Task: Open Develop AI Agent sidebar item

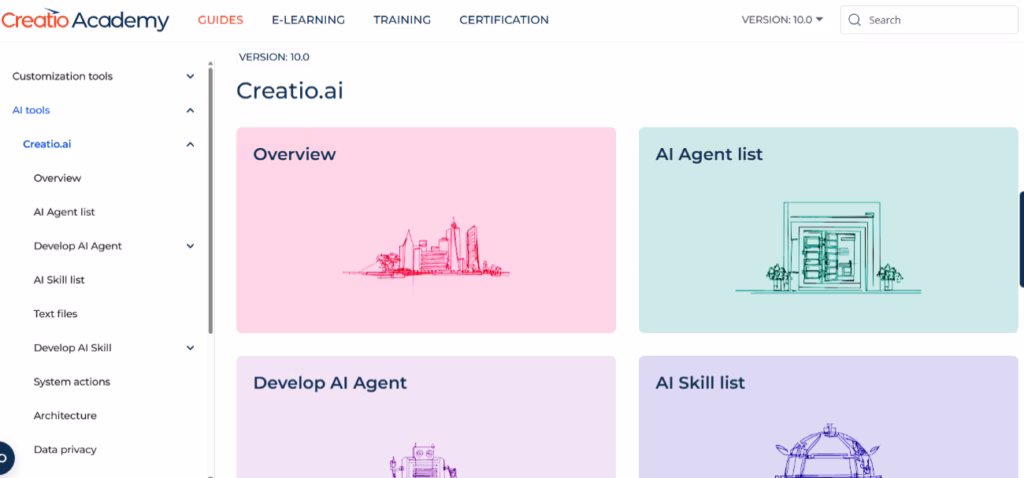Action: coord(78,246)
